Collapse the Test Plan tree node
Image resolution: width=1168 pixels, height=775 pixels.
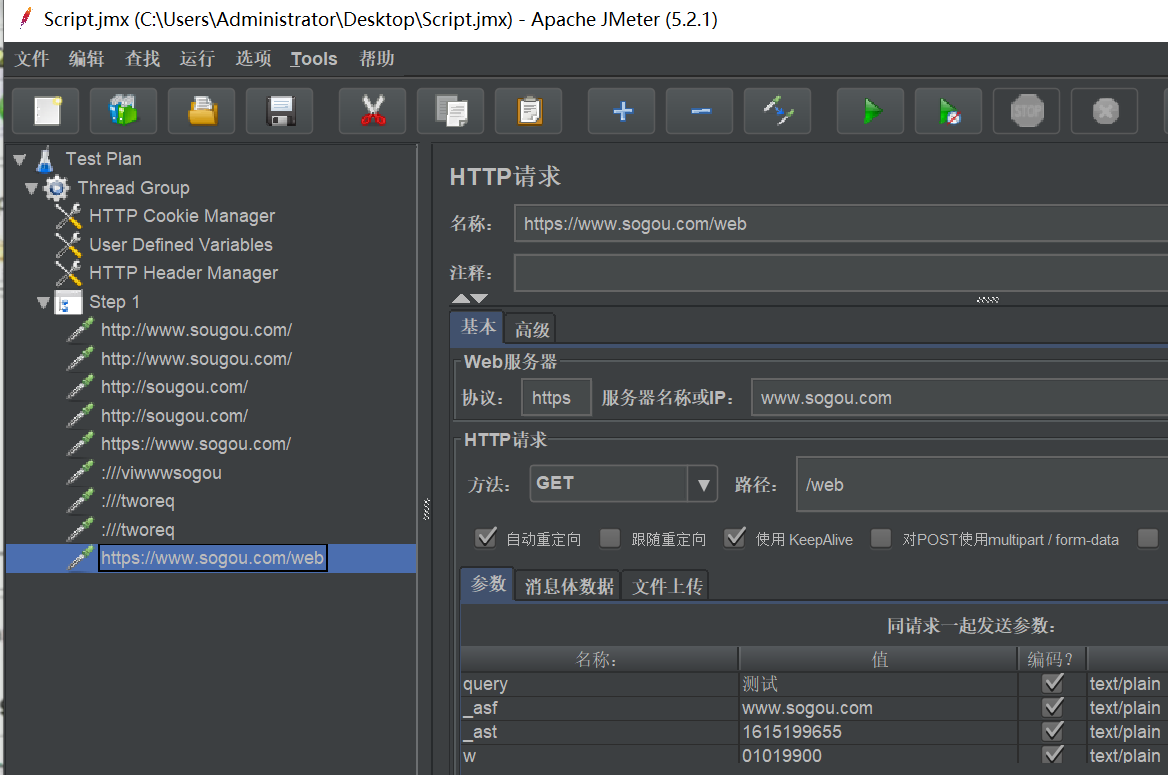20,159
